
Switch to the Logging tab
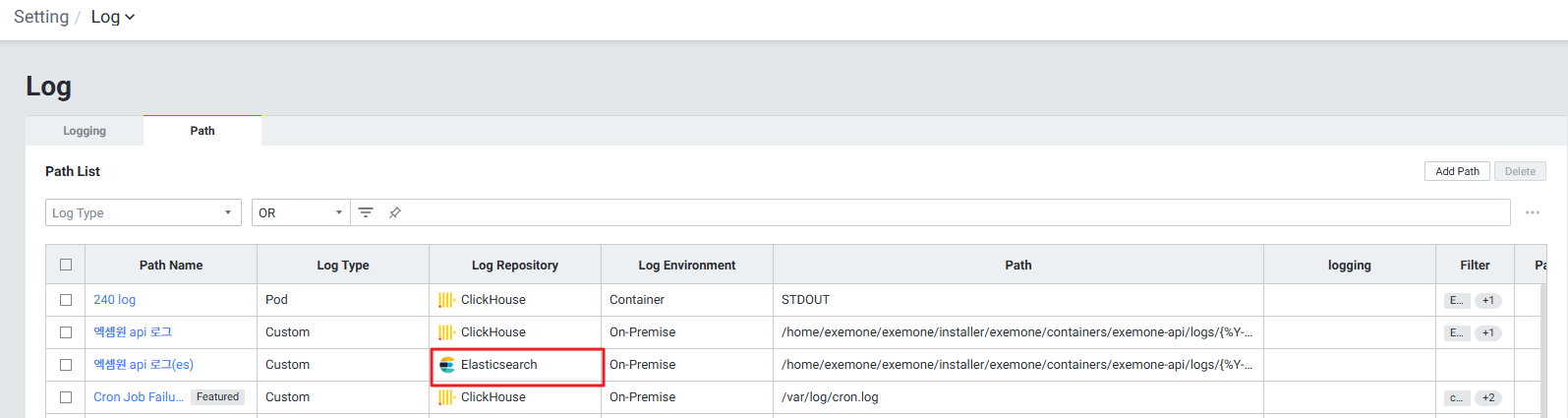tap(85, 131)
